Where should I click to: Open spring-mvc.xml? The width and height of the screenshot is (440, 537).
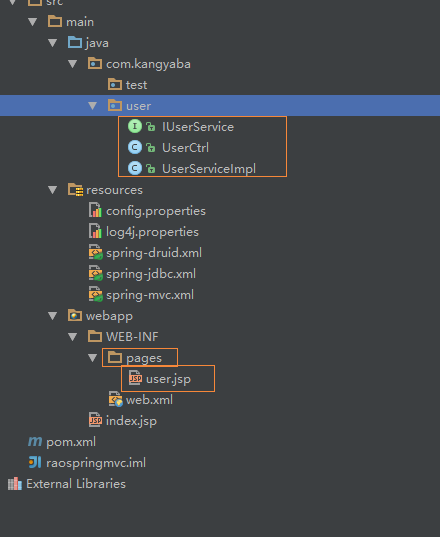click(x=150, y=295)
